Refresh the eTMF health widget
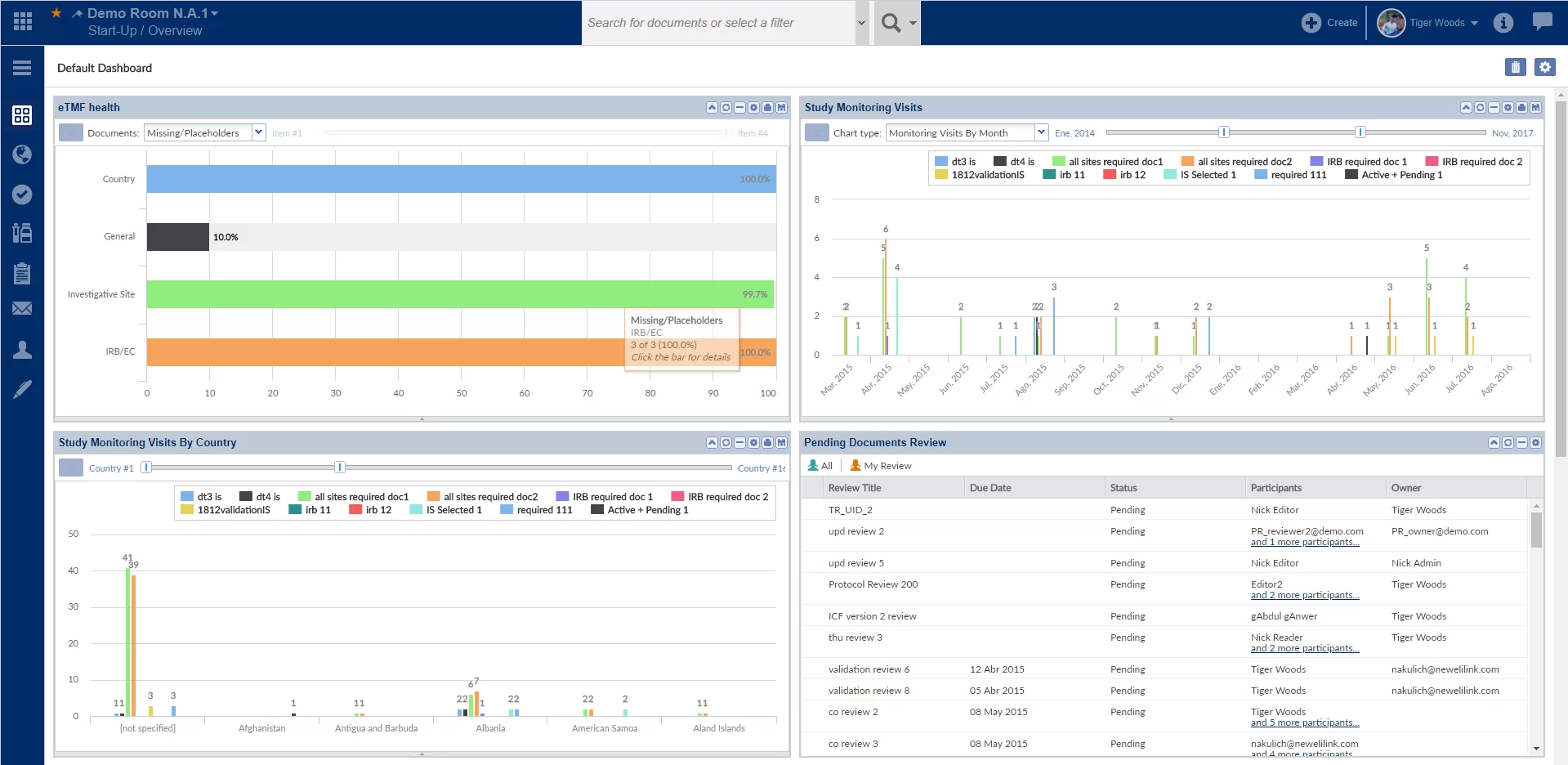 tap(726, 108)
